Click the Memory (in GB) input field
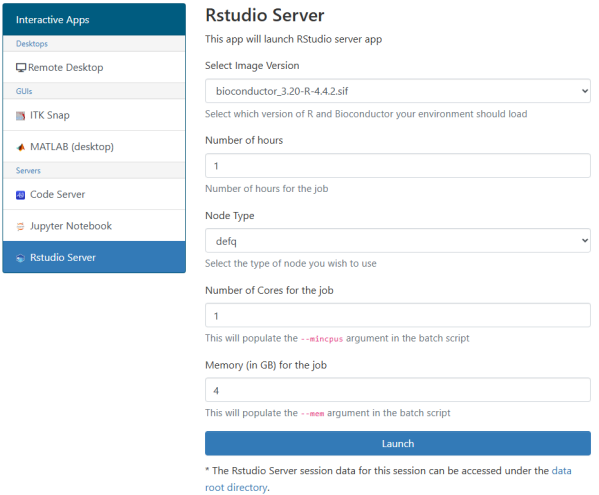Viewport: 599px width, 495px height. [x=398, y=390]
